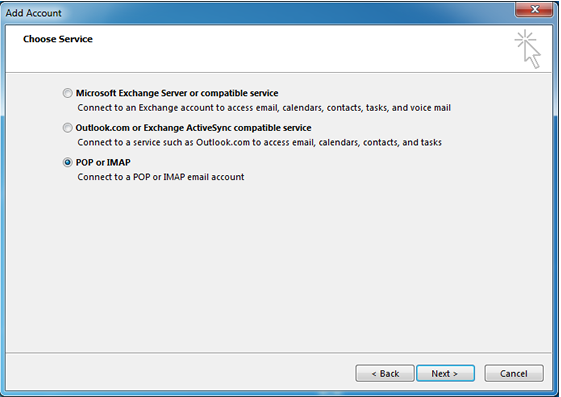Close the Add Account dialog window
This screenshot has width=561, height=397.
pos(534,9)
